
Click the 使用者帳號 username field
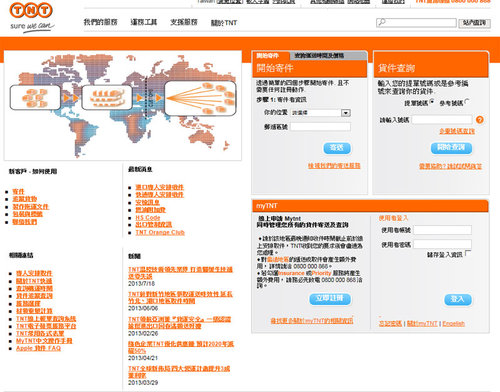click(x=442, y=230)
